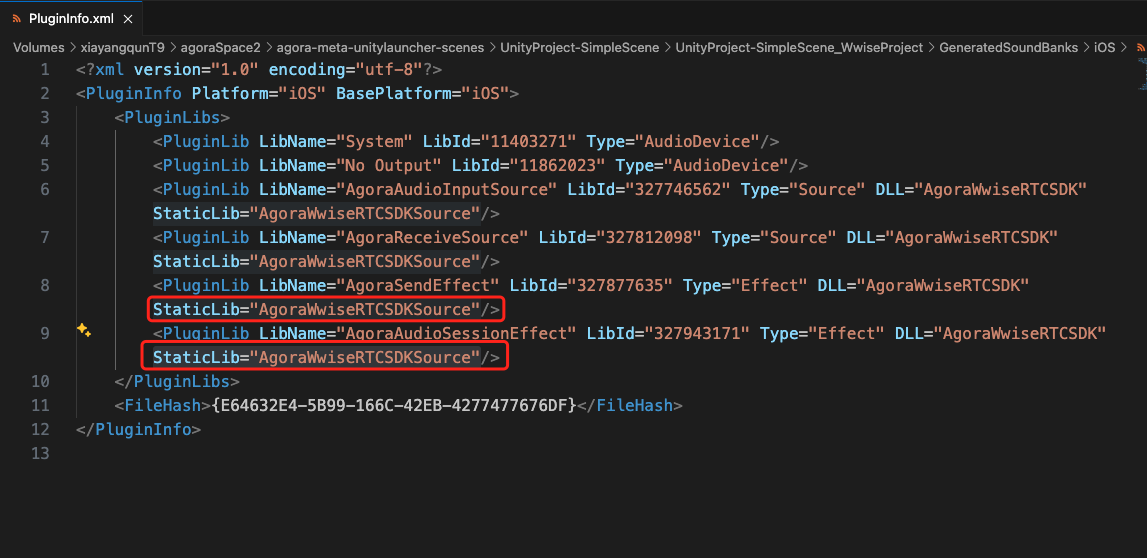Click the opening <PluginLibs> tag
1147x558 pixels.
pyautogui.click(x=173, y=118)
